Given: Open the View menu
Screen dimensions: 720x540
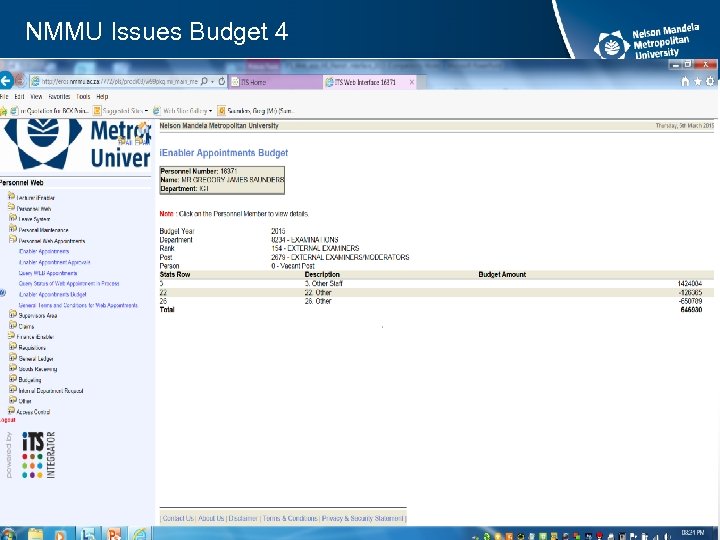Looking at the screenshot, I should pos(36,96).
